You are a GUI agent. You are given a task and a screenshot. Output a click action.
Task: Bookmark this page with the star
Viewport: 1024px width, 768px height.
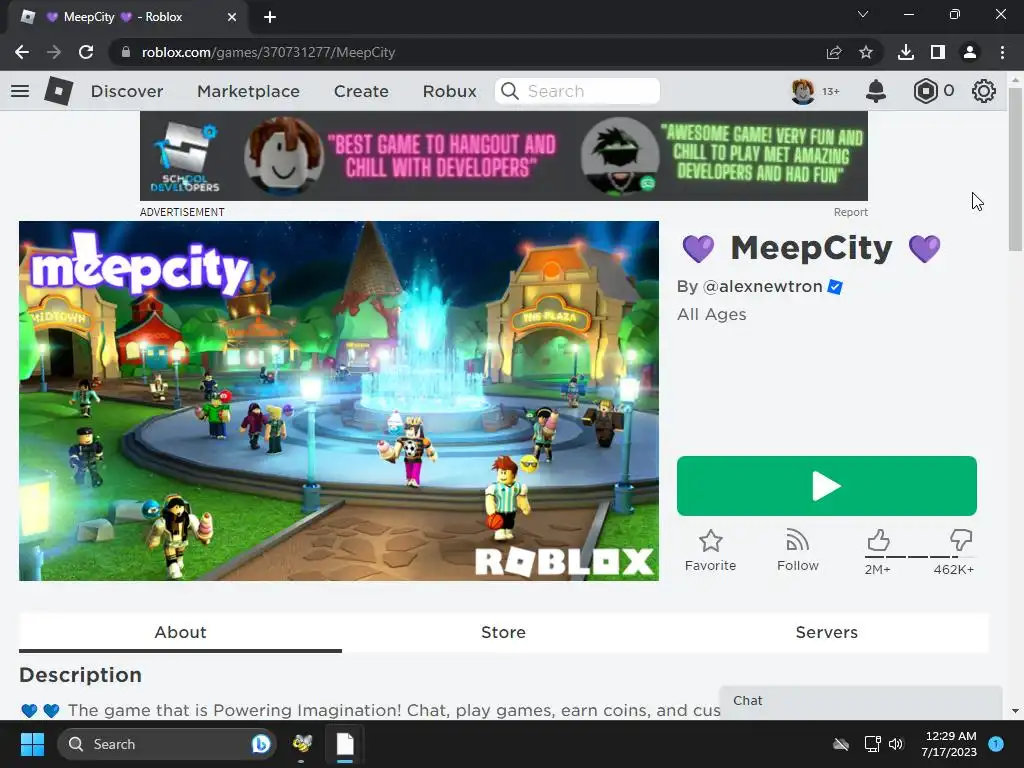[x=865, y=52]
